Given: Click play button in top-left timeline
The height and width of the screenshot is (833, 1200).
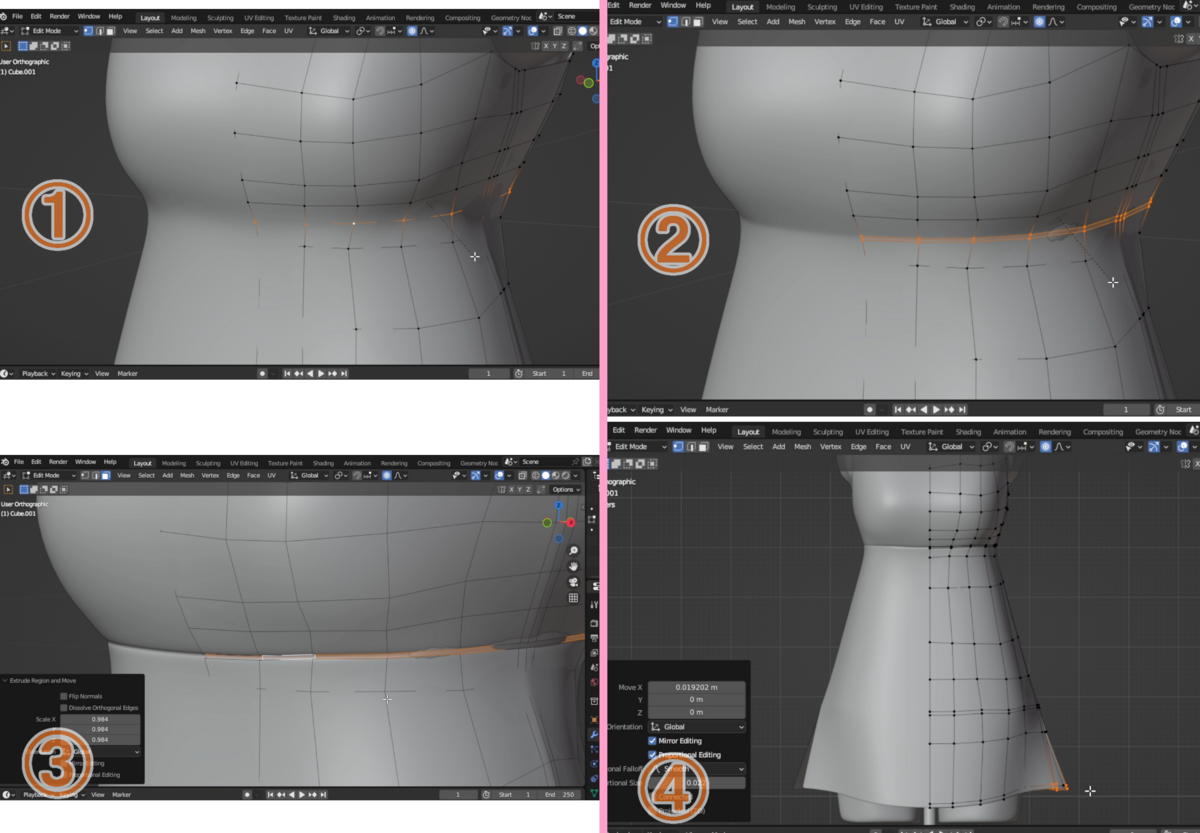Looking at the screenshot, I should 321,373.
